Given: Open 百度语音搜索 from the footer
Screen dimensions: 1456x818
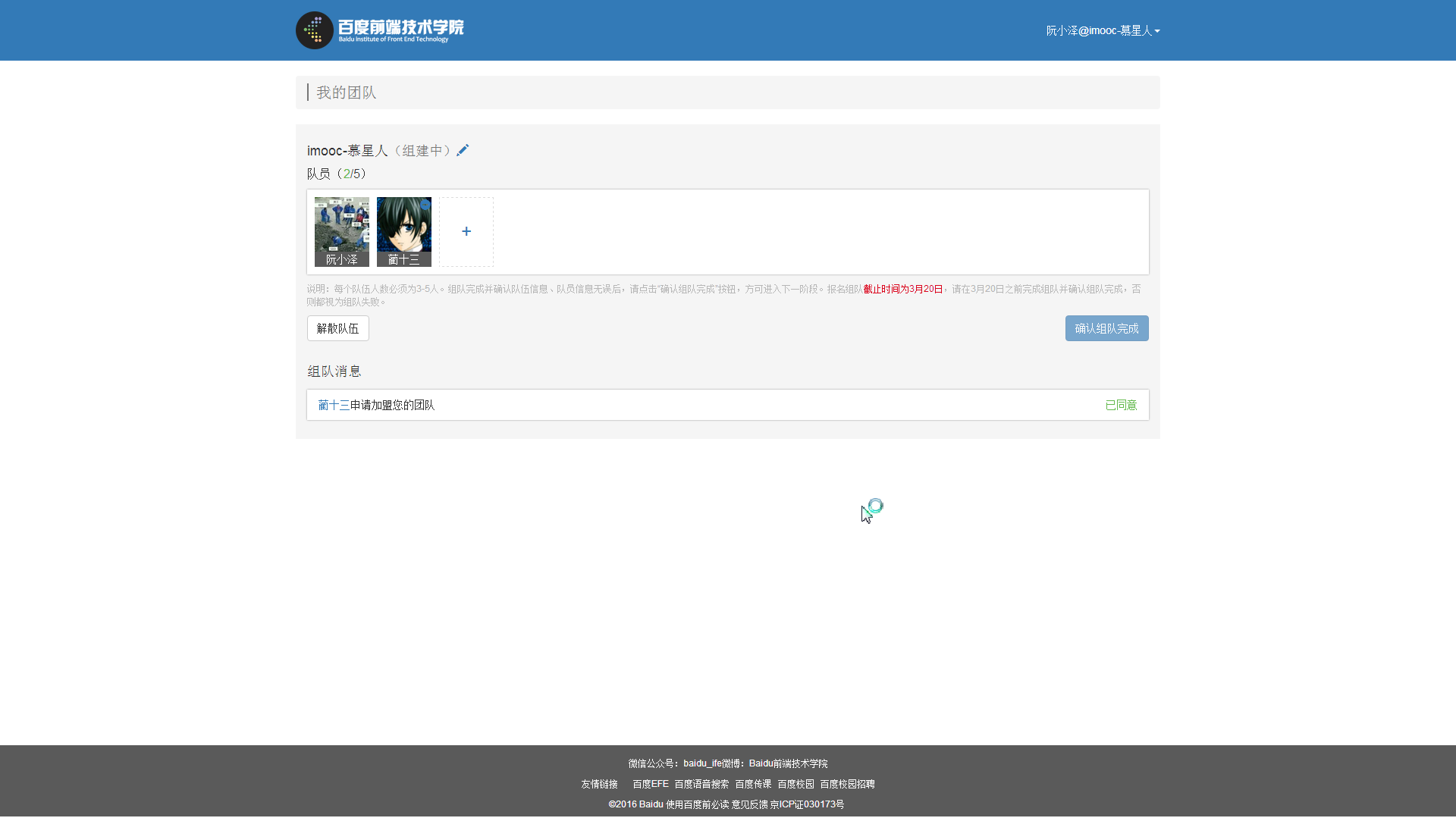Looking at the screenshot, I should pyautogui.click(x=701, y=784).
